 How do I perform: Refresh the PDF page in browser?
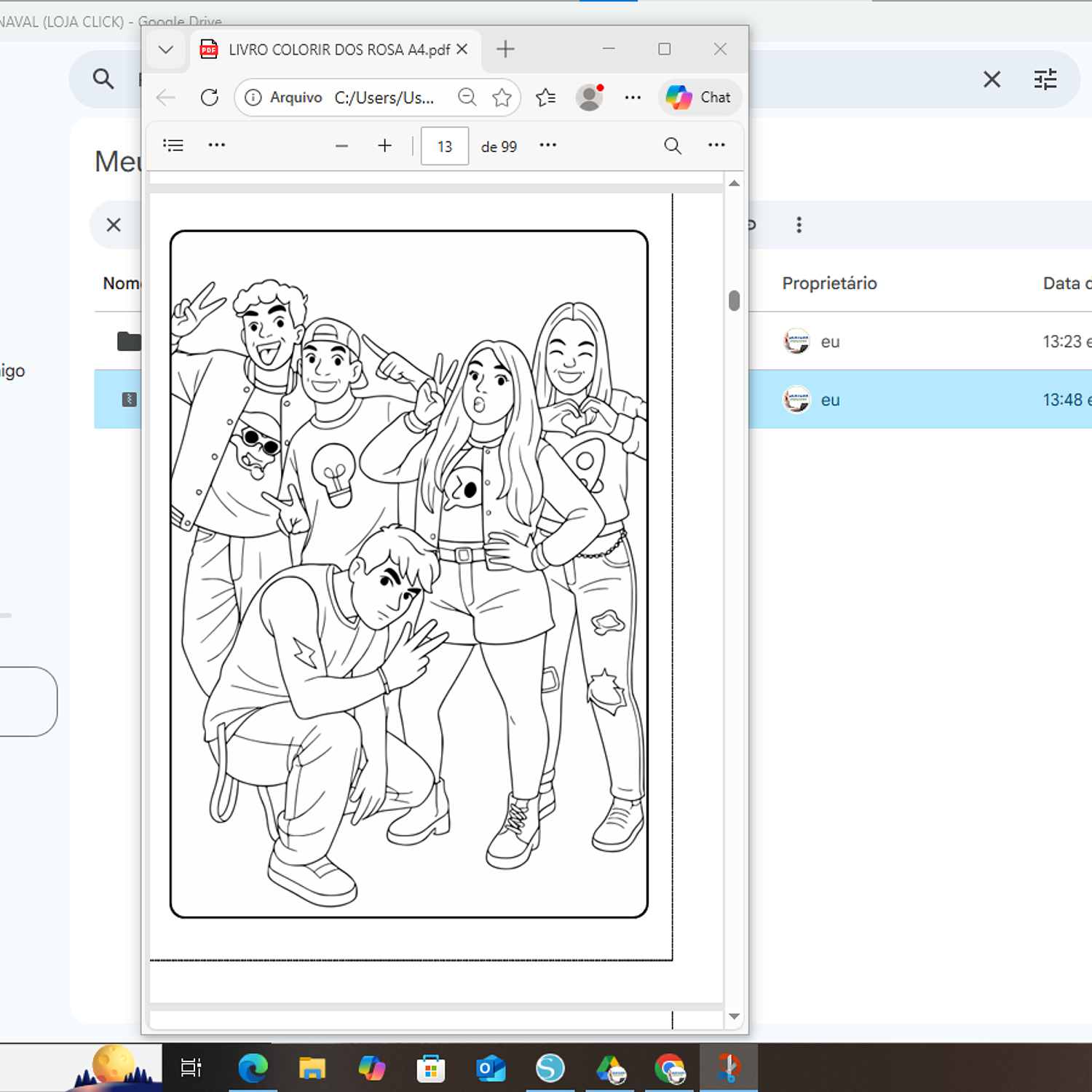click(x=210, y=98)
